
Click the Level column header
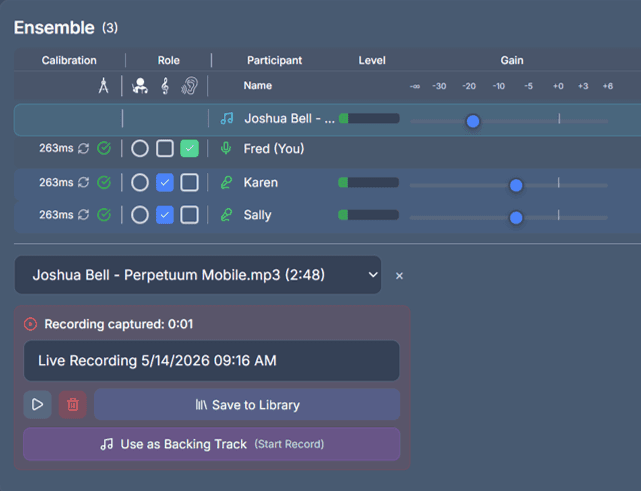pyautogui.click(x=372, y=61)
